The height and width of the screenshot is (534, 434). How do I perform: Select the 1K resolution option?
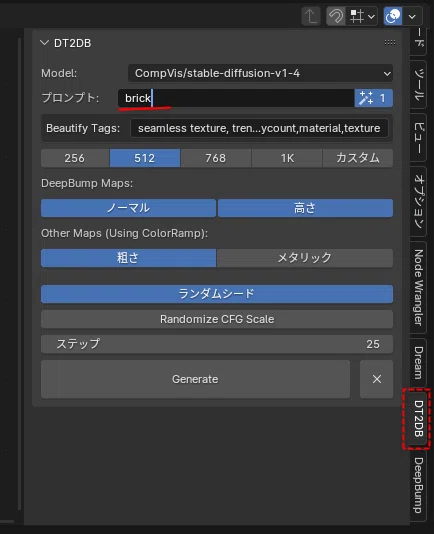(x=287, y=158)
